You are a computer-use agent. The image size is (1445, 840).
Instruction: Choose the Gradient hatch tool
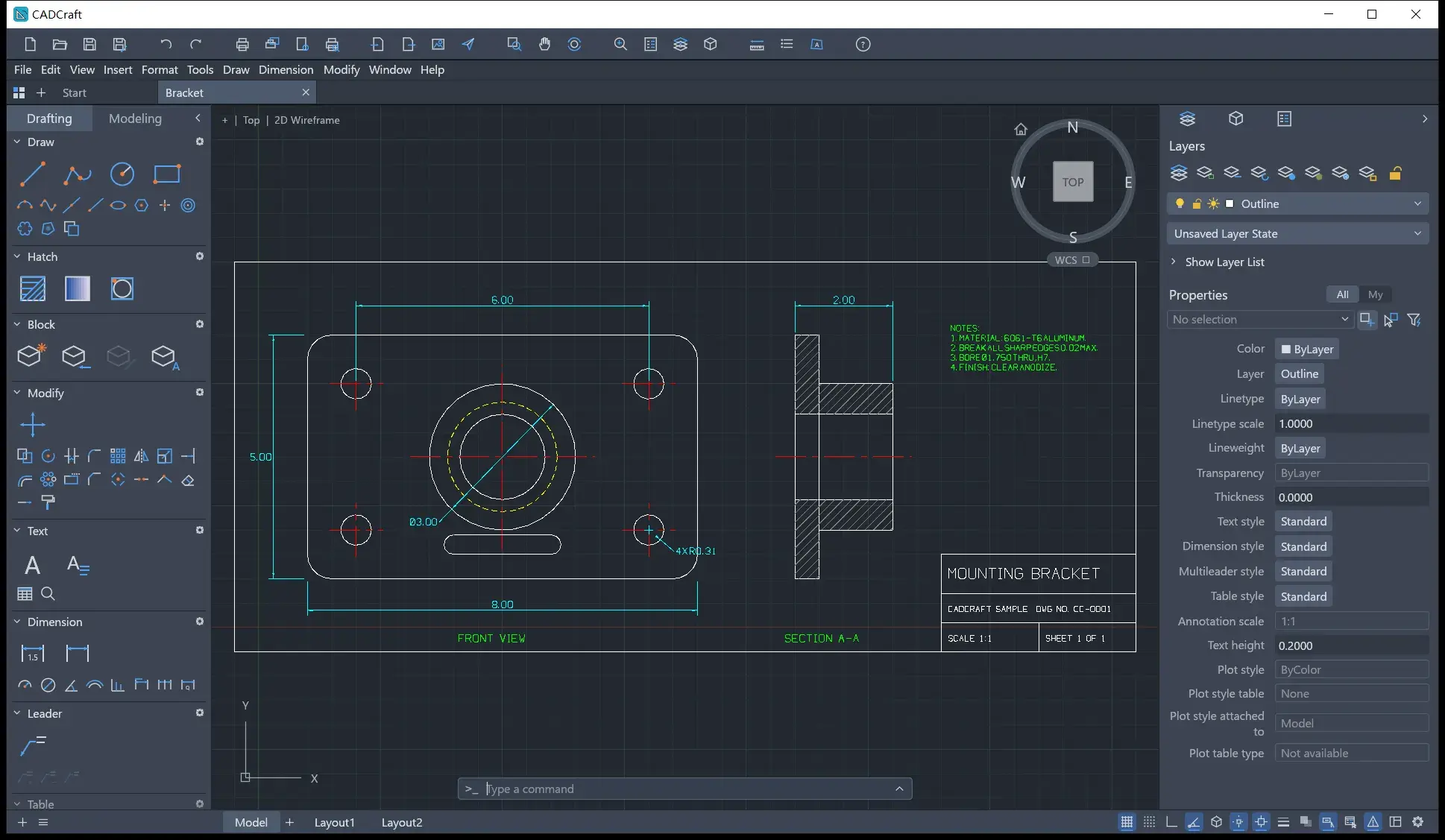(x=78, y=288)
